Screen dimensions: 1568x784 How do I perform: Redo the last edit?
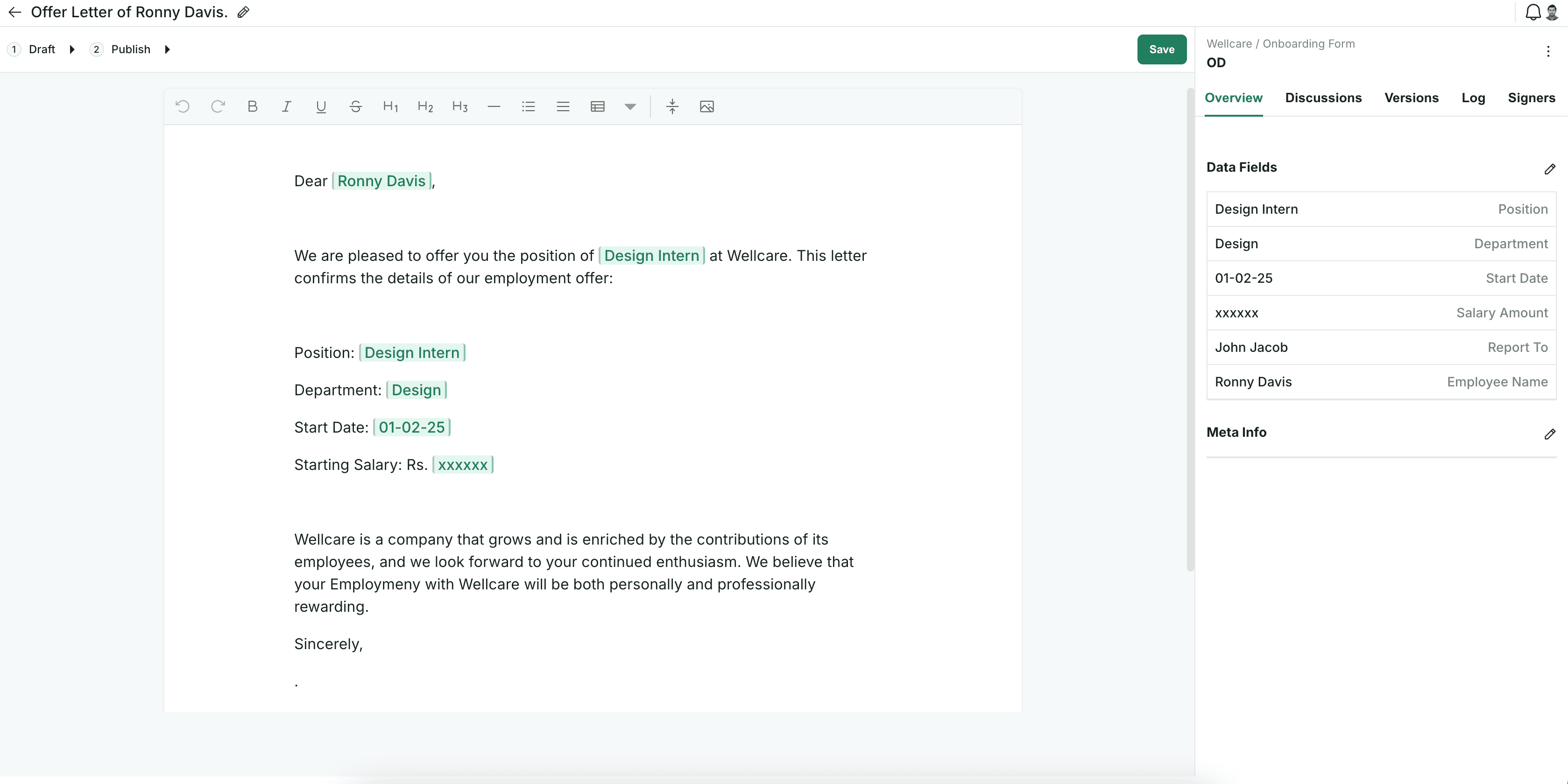coord(218,106)
